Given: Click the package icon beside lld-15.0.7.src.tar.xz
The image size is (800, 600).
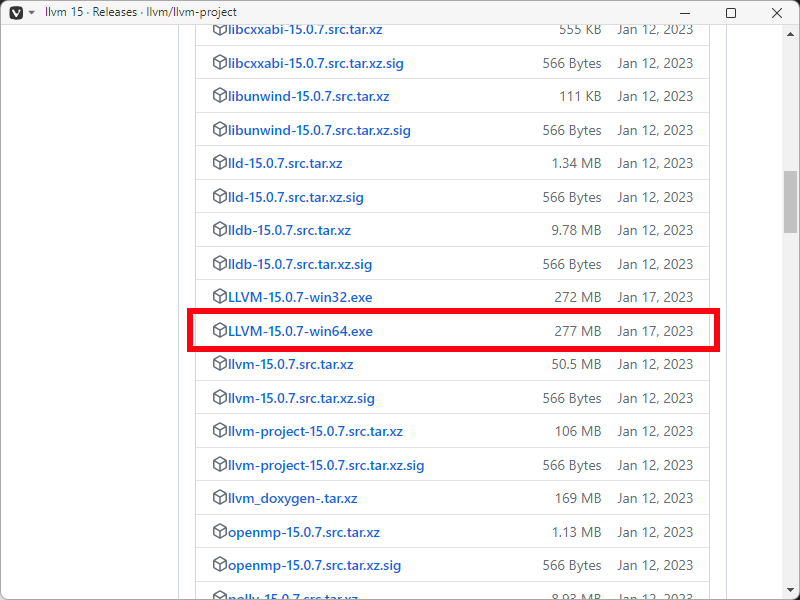Looking at the screenshot, I should 219,163.
